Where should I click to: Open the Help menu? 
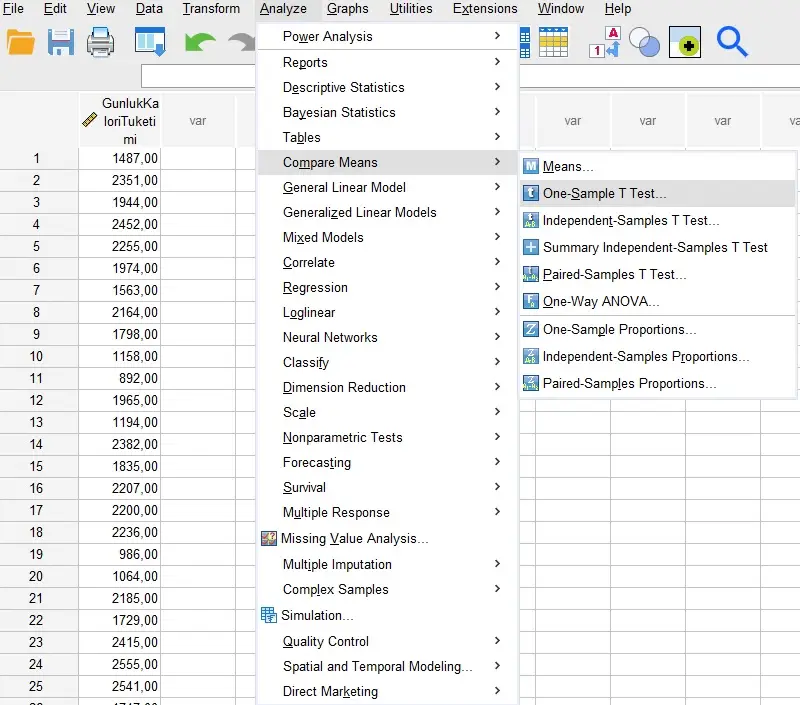618,9
